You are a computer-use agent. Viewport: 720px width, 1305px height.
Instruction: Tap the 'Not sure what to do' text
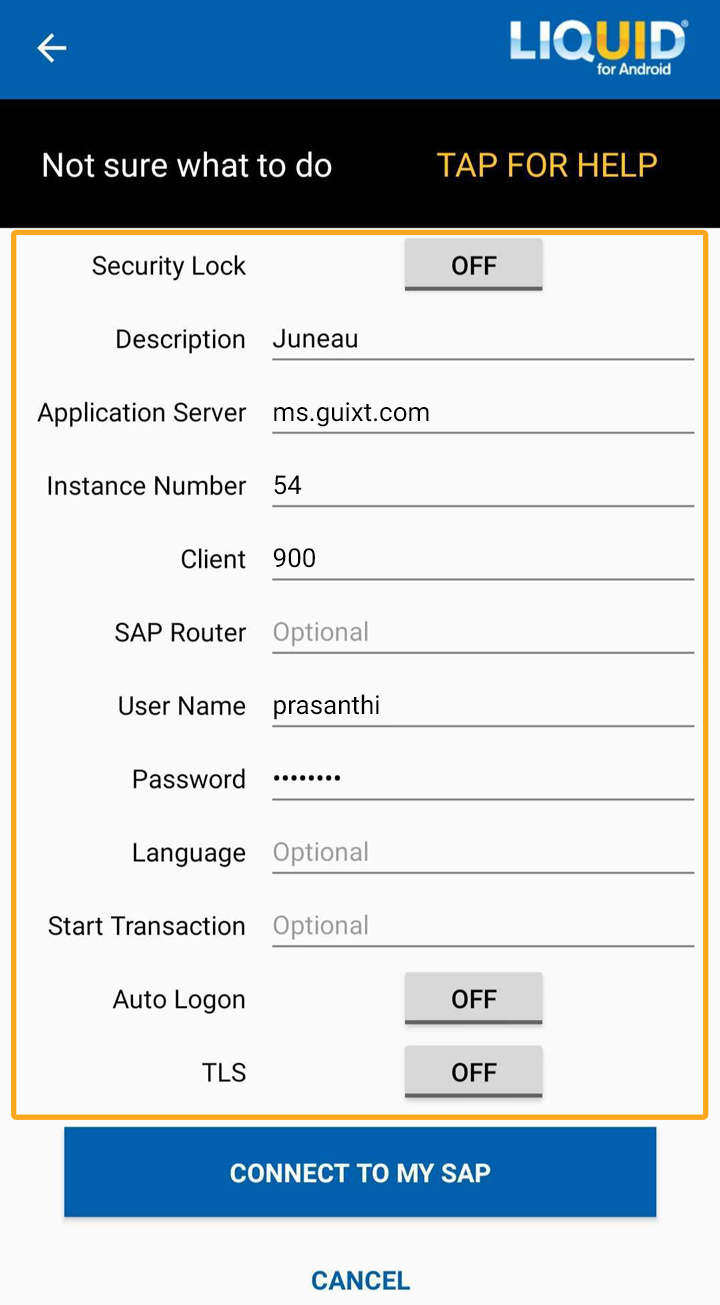(x=187, y=165)
